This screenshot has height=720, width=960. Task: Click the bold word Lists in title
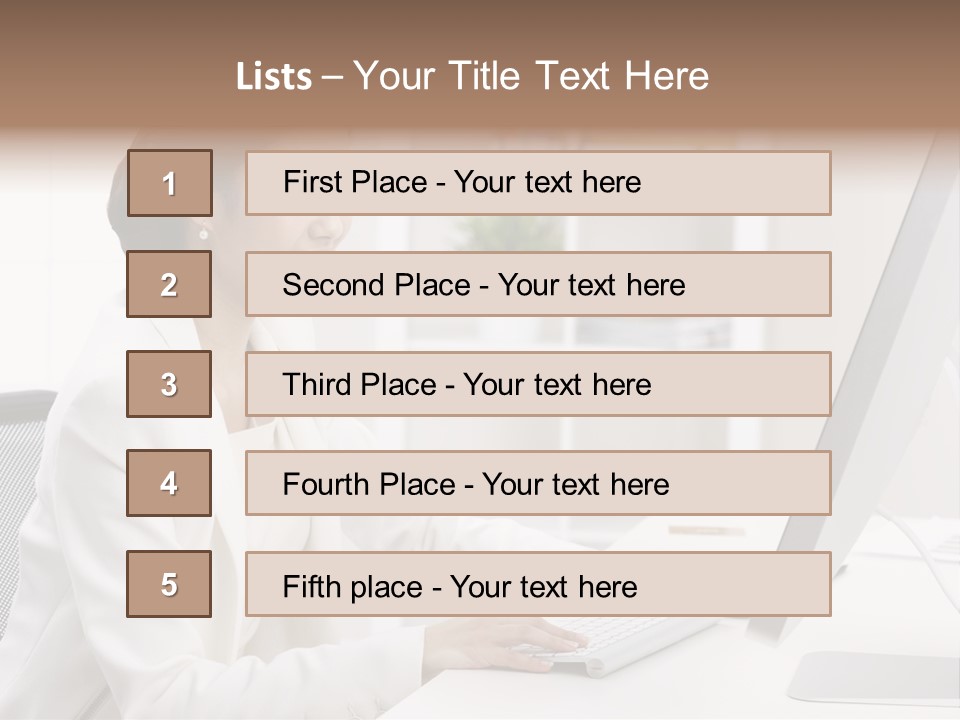coord(274,77)
